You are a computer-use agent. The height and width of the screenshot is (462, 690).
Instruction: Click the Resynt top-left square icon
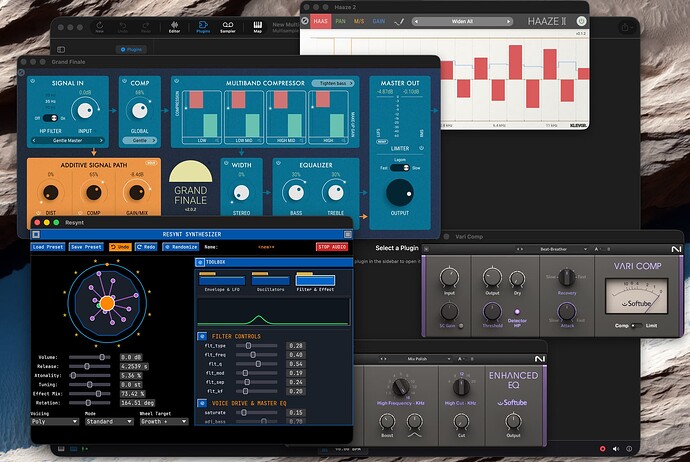pyautogui.click(x=36, y=235)
